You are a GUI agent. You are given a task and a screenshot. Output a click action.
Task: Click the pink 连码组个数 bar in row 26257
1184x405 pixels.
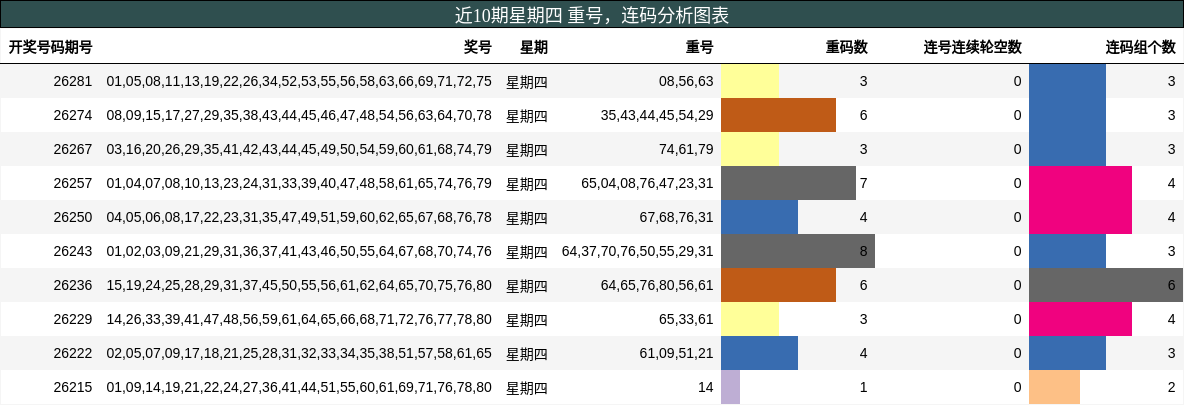(1081, 183)
